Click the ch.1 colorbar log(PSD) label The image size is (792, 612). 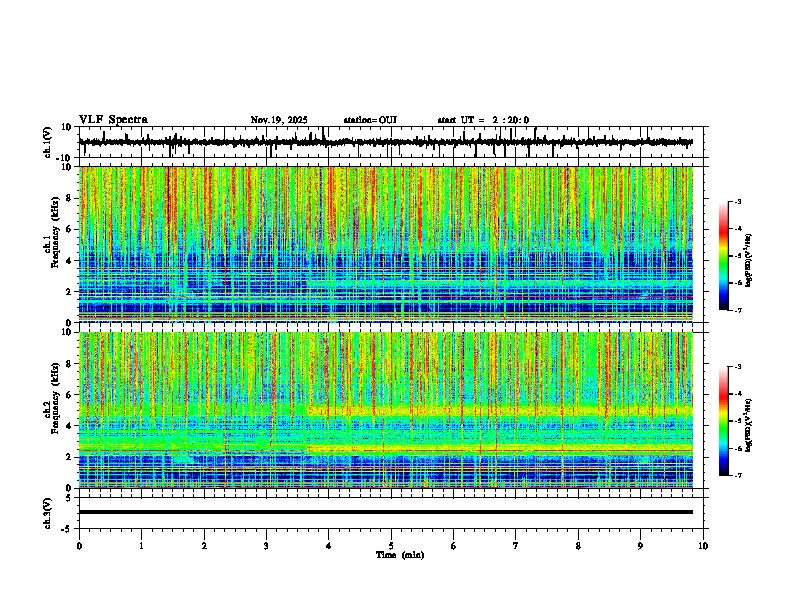click(749, 261)
